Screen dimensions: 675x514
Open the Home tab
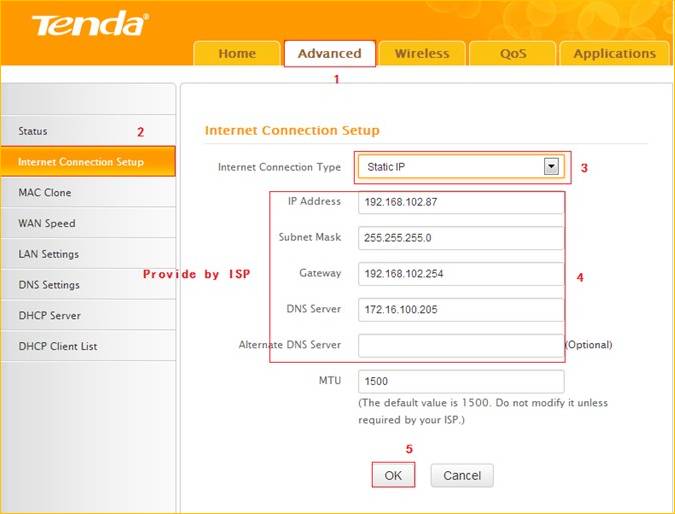tap(236, 54)
